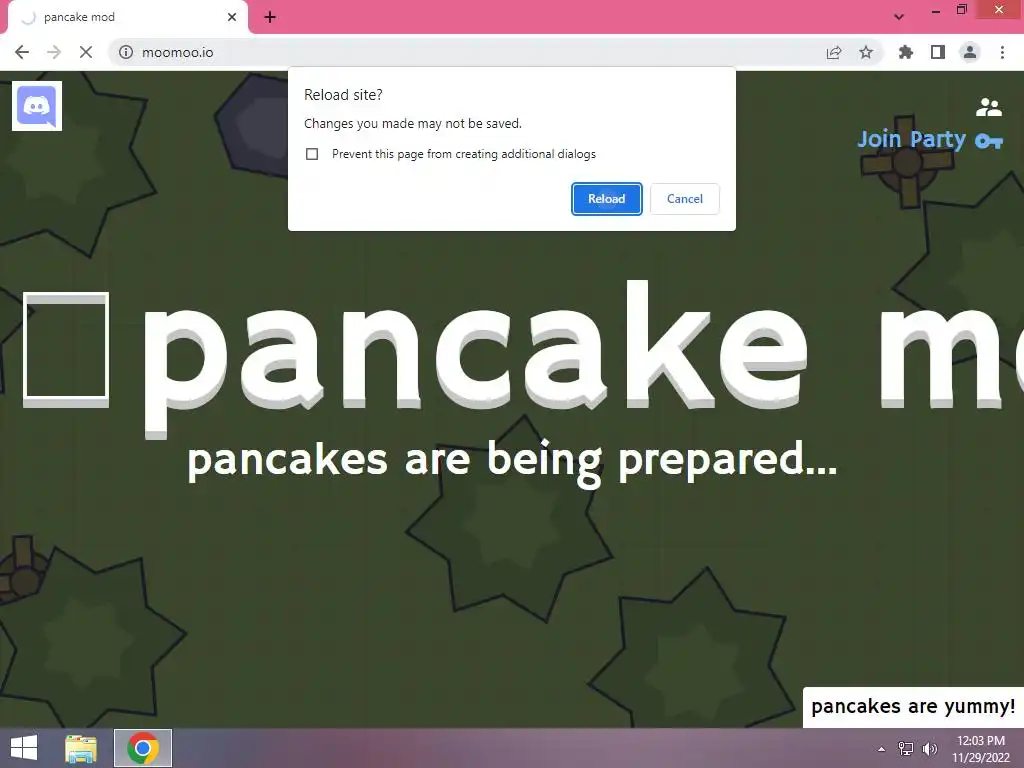Screen dimensions: 1024x768
Task: Open a new tab
Action: pyautogui.click(x=270, y=18)
